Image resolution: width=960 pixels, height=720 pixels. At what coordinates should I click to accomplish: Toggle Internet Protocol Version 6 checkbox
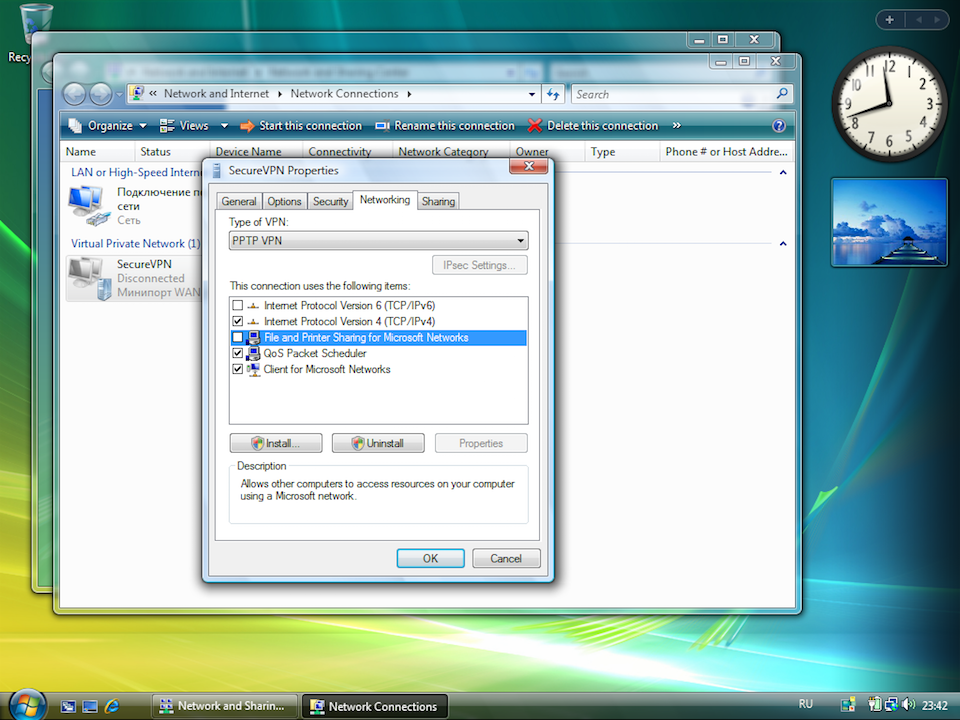coord(238,306)
